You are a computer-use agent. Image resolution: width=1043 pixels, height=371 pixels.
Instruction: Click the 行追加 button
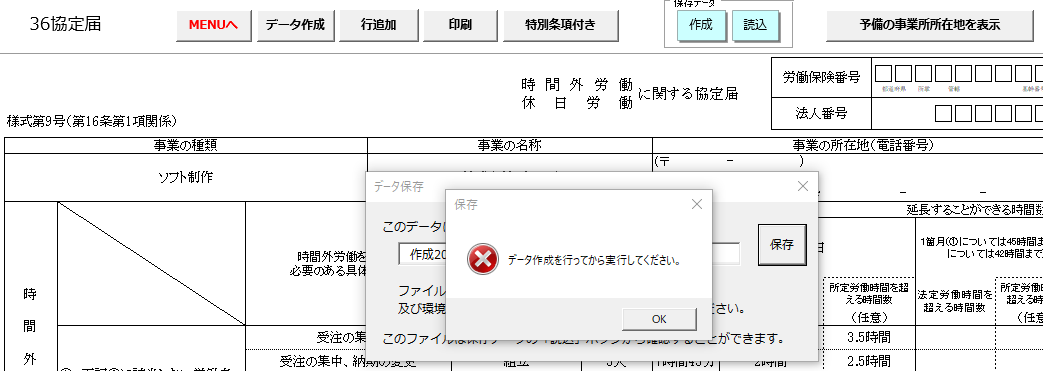pyautogui.click(x=378, y=25)
